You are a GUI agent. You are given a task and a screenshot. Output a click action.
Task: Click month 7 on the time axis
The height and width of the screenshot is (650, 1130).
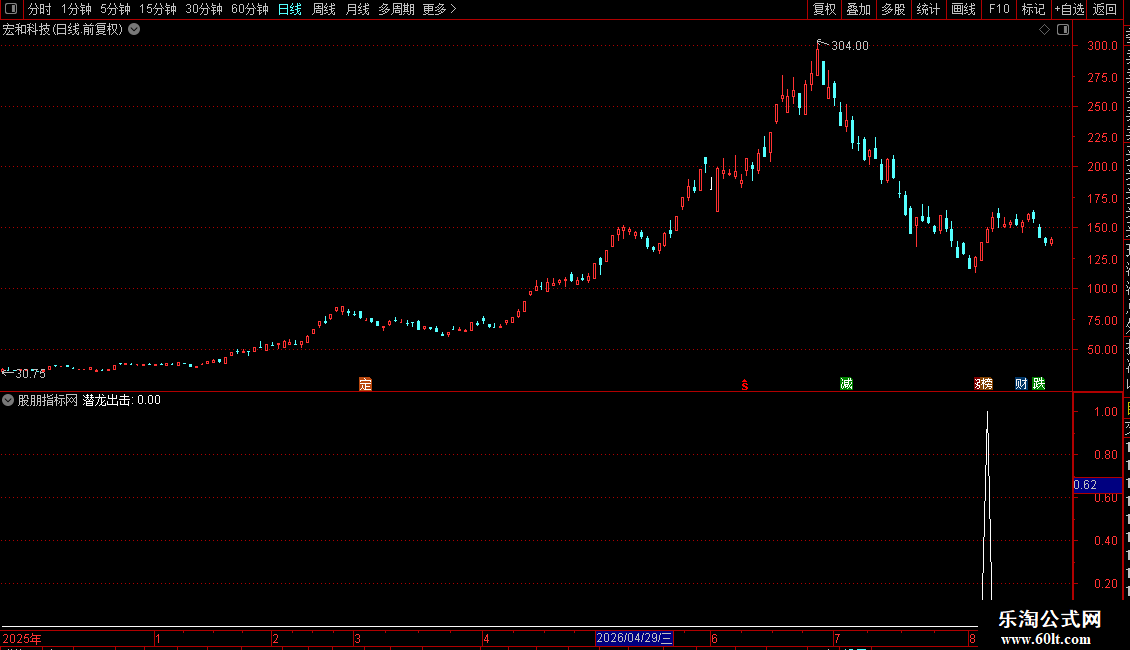coord(837,638)
